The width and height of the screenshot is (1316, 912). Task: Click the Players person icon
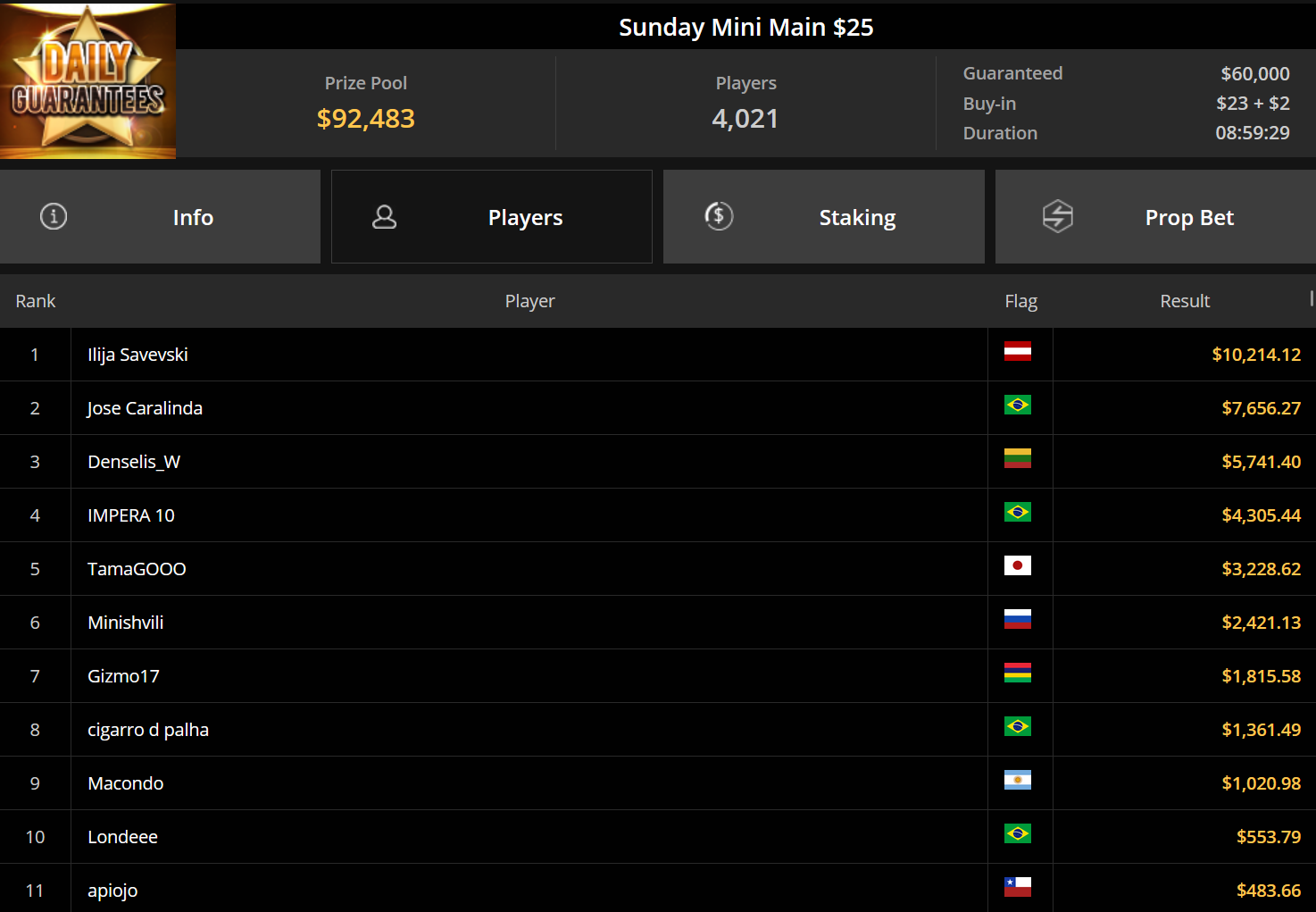point(385,217)
